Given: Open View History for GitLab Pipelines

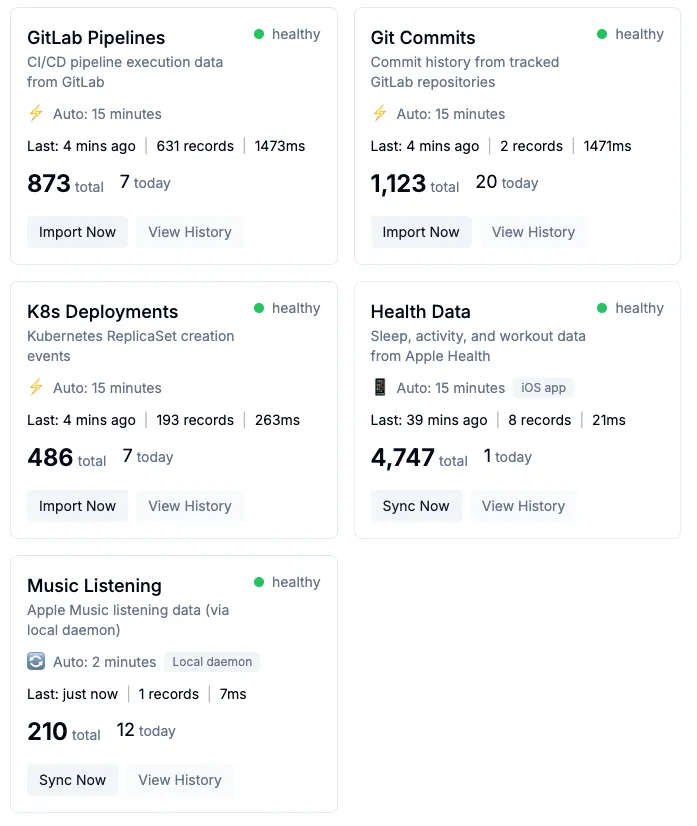Looking at the screenshot, I should point(190,232).
